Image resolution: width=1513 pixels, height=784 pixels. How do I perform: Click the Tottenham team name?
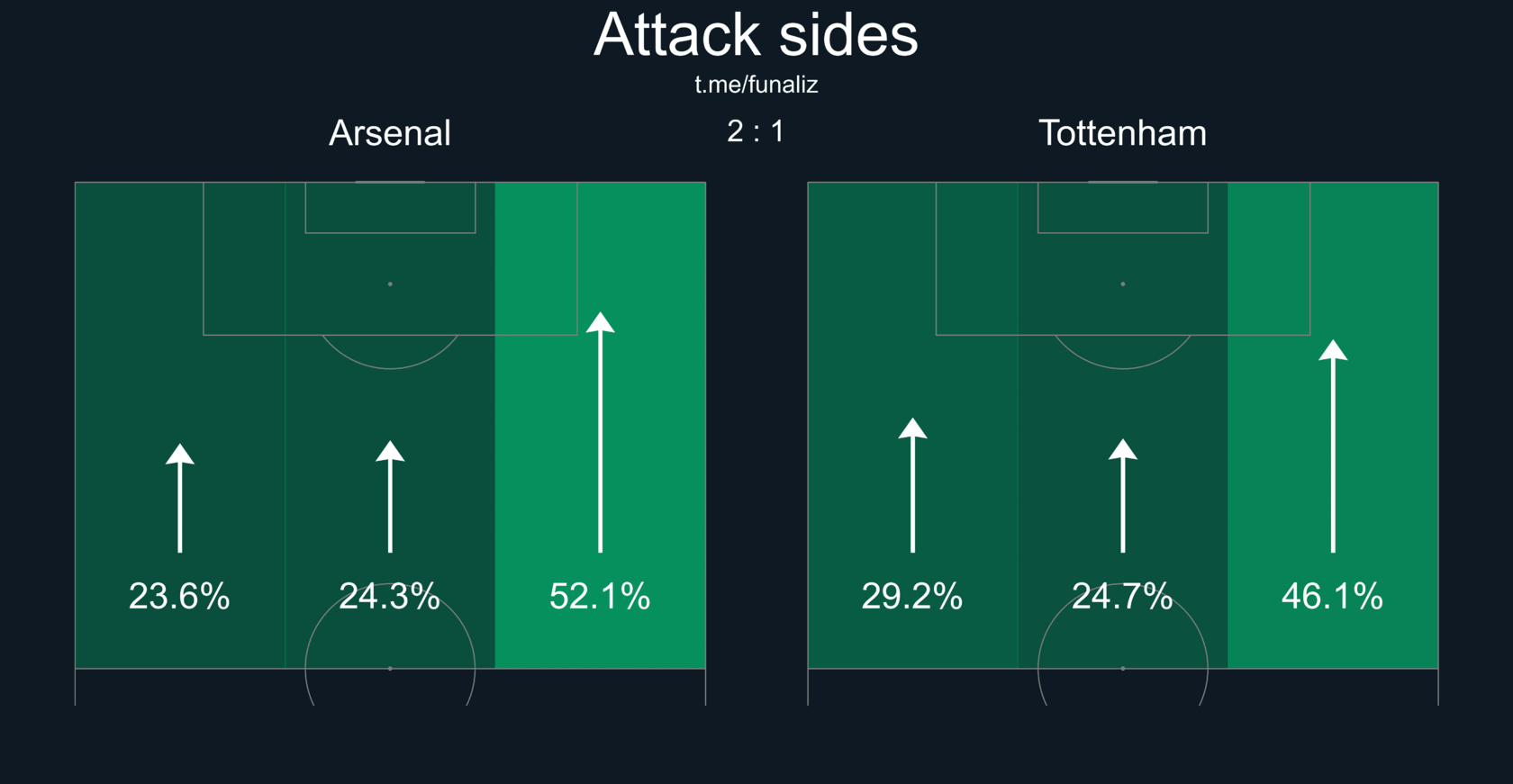click(x=1123, y=133)
